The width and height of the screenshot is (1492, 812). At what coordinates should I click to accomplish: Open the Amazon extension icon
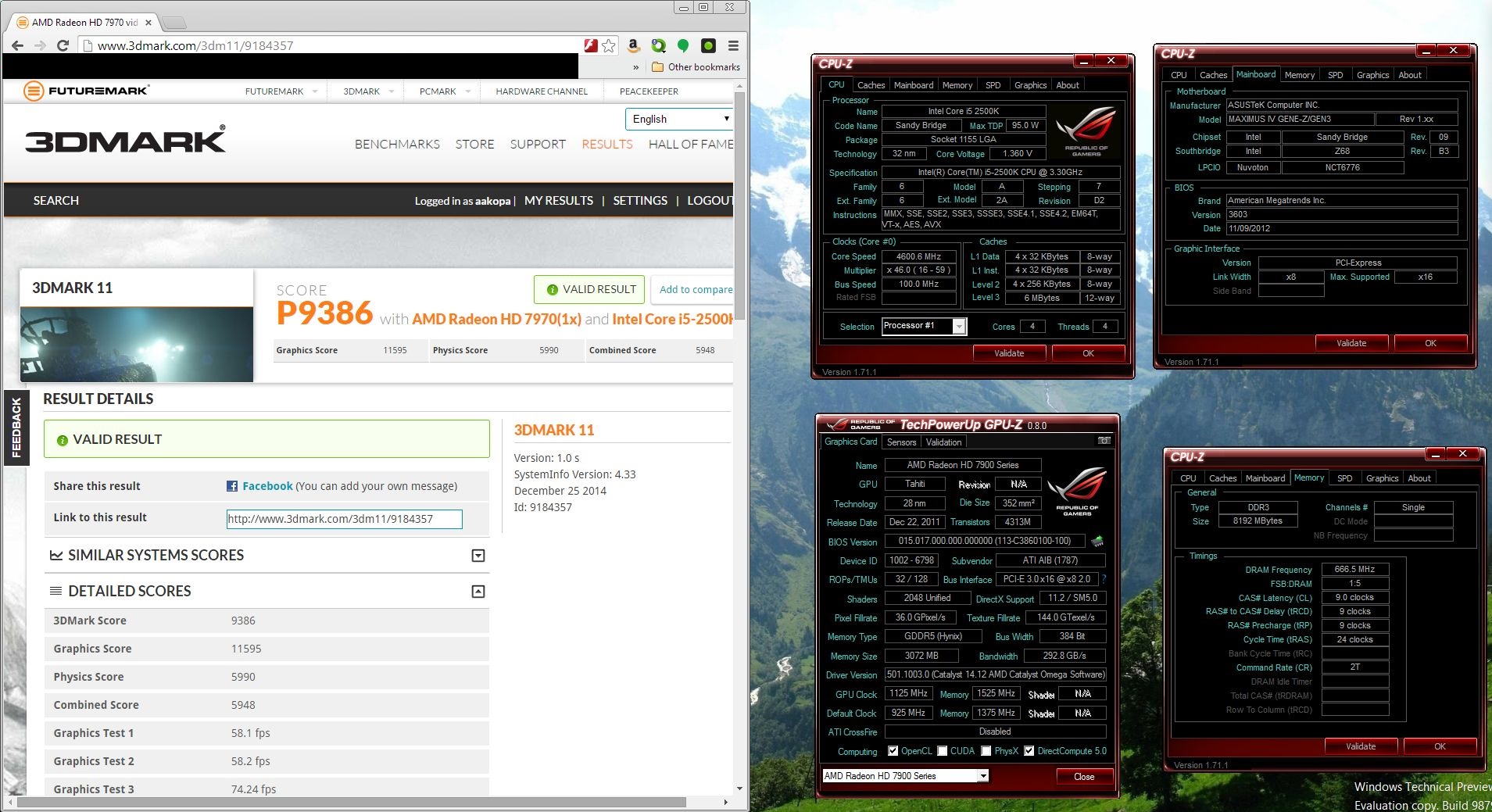(x=634, y=45)
